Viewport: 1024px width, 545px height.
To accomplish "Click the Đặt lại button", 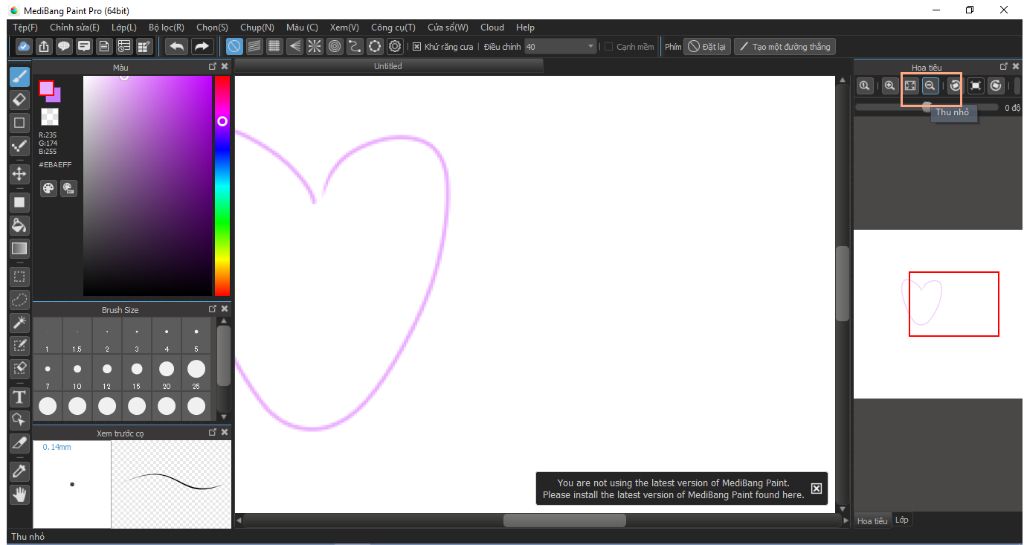I will click(708, 47).
